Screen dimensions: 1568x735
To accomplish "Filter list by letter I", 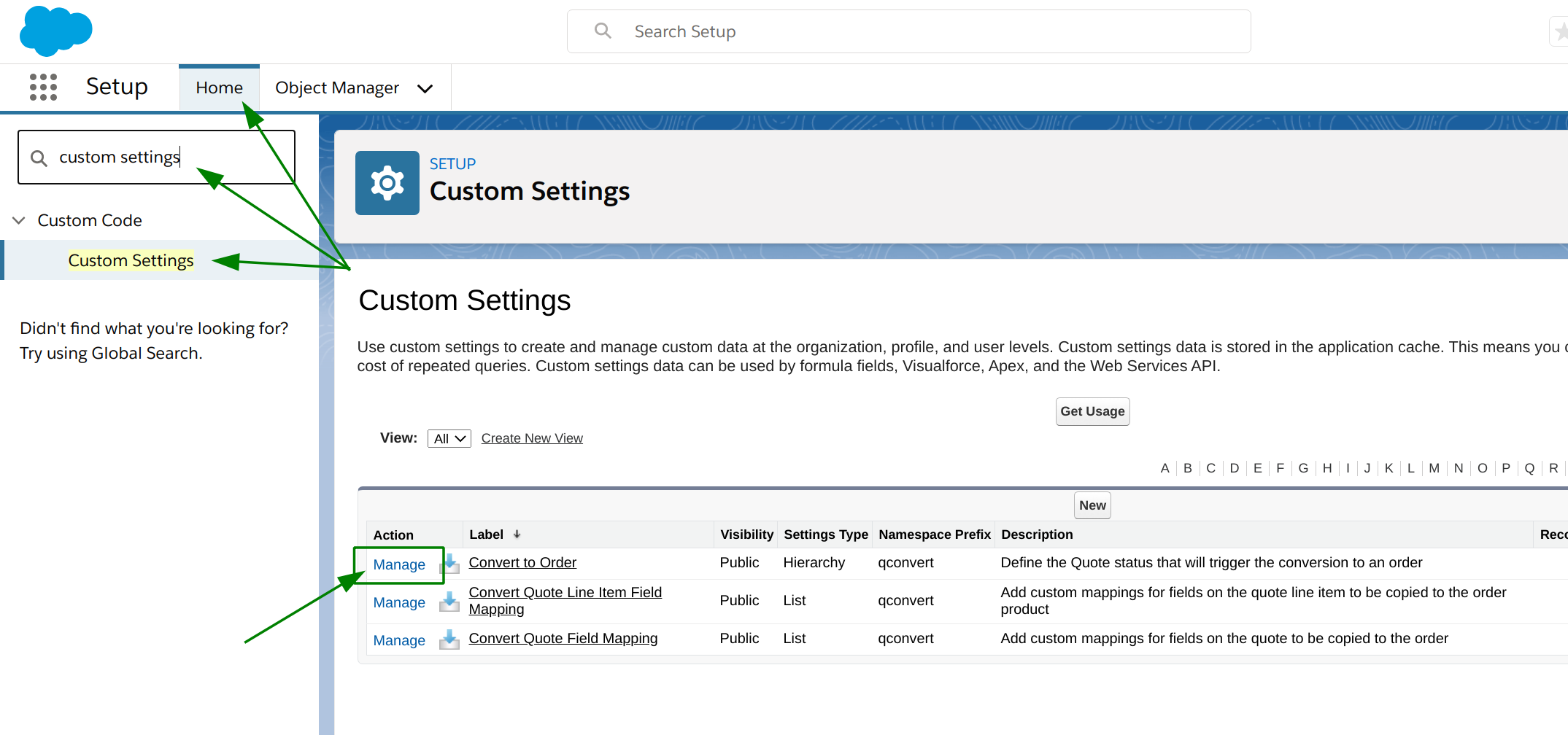I will 1348,468.
